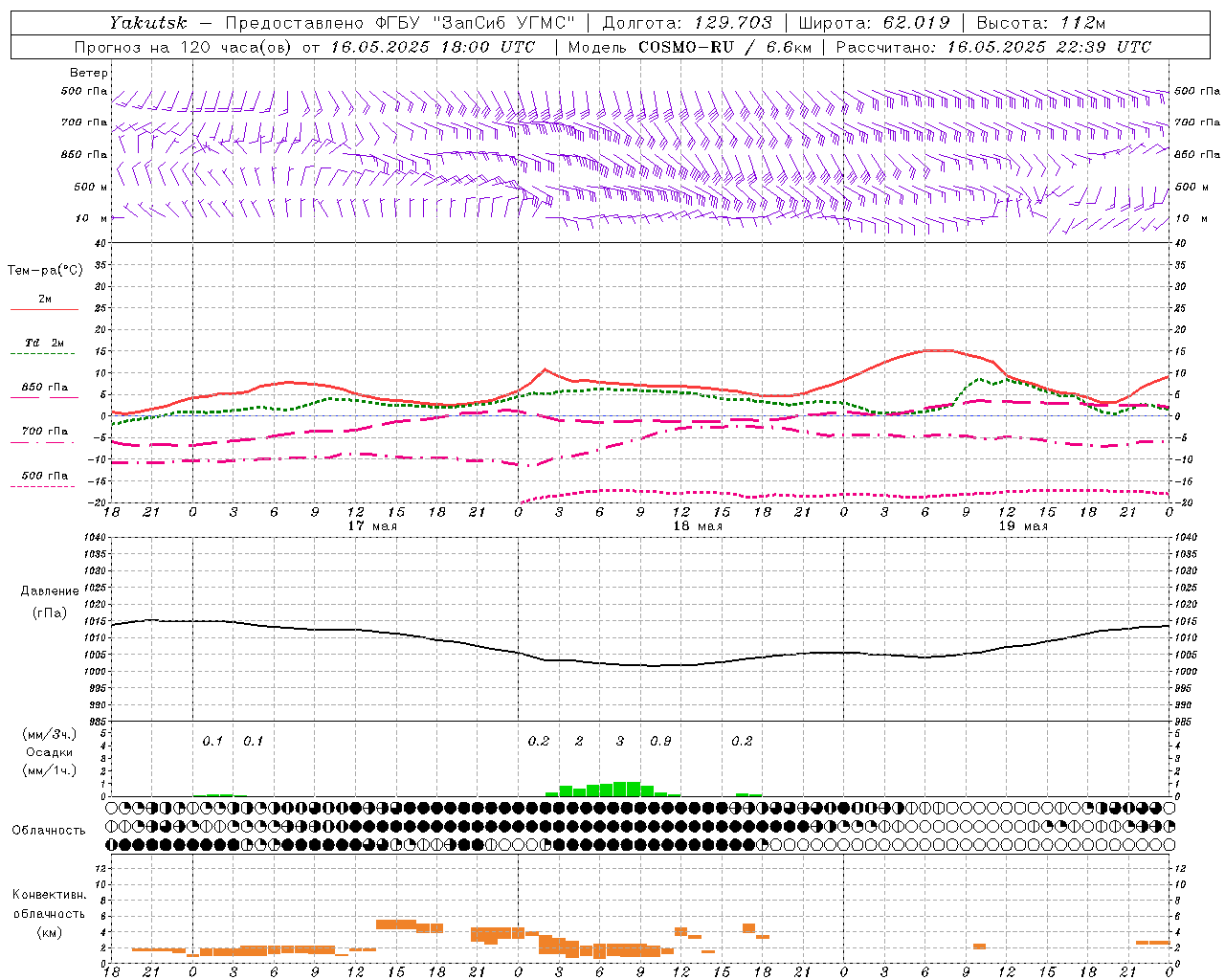This screenshot has width=1225, height=980.
Task: Click the Yakutsk station title
Action: pyautogui.click(x=147, y=22)
